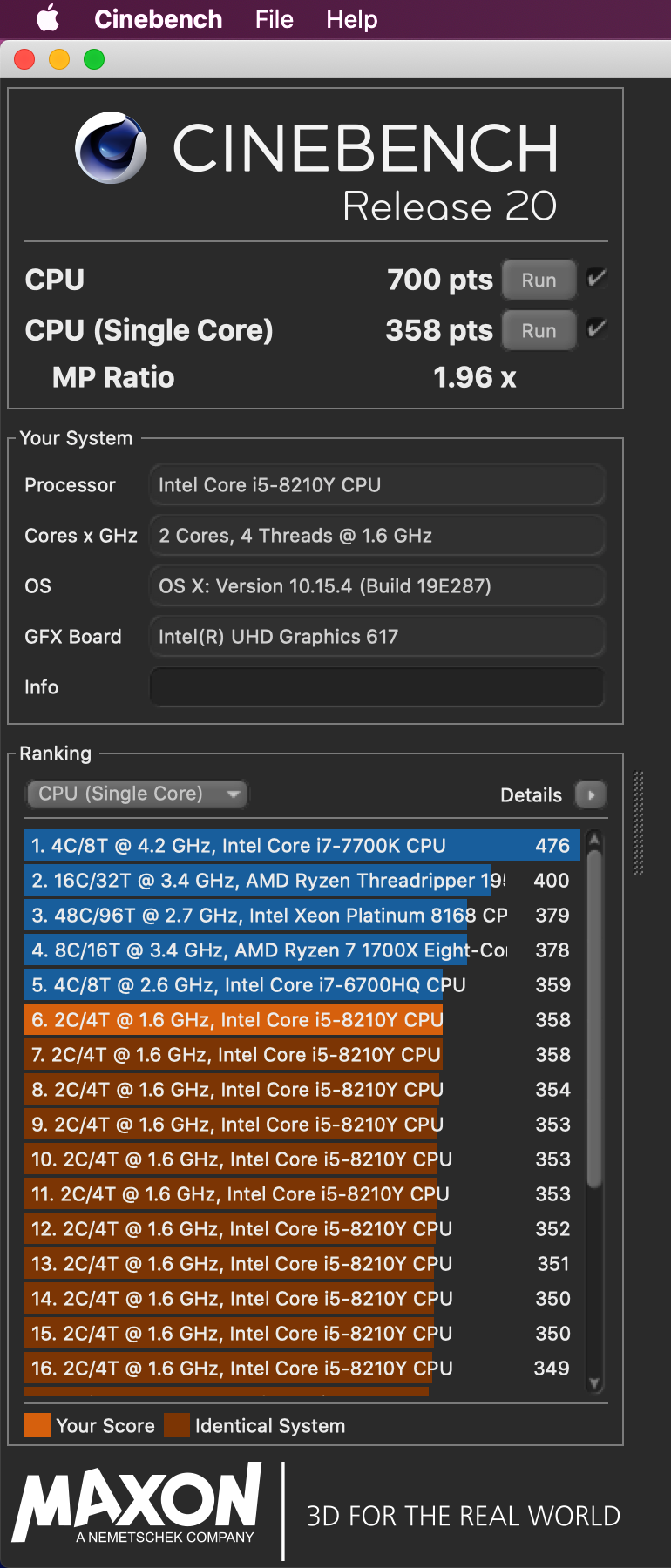The width and height of the screenshot is (671, 1568).
Task: Click the empty Info text field
Action: 376,686
